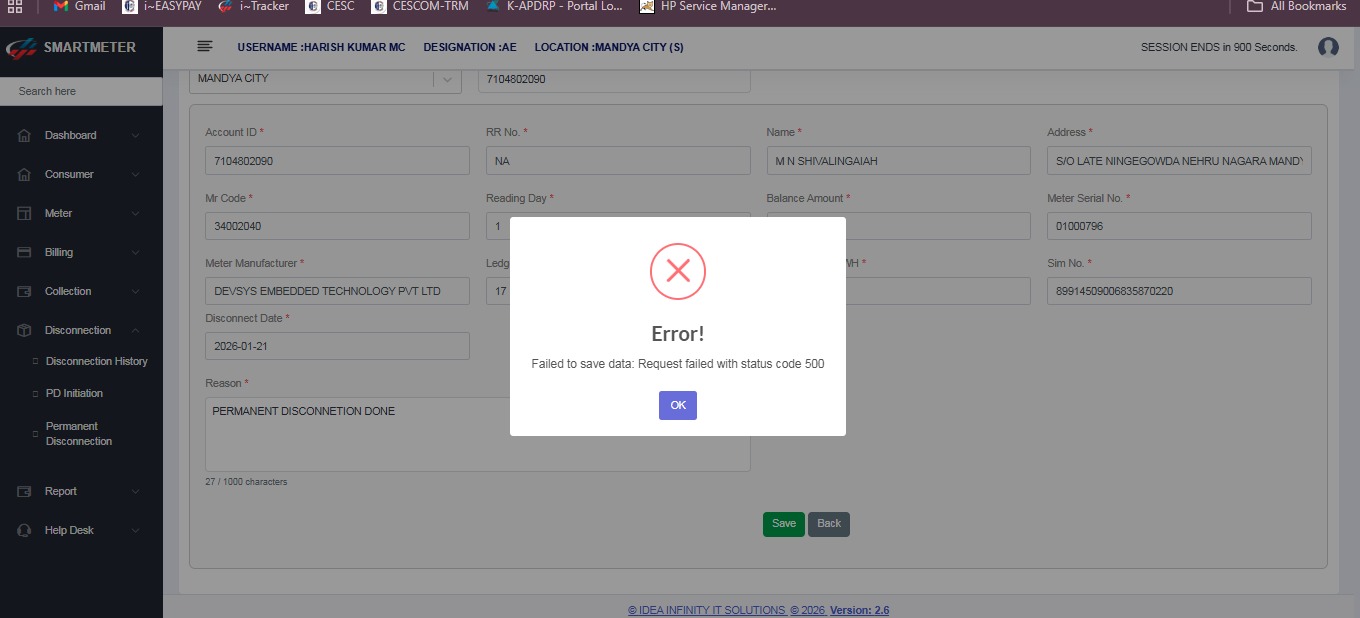Open the CESC bookmark

click(330, 6)
